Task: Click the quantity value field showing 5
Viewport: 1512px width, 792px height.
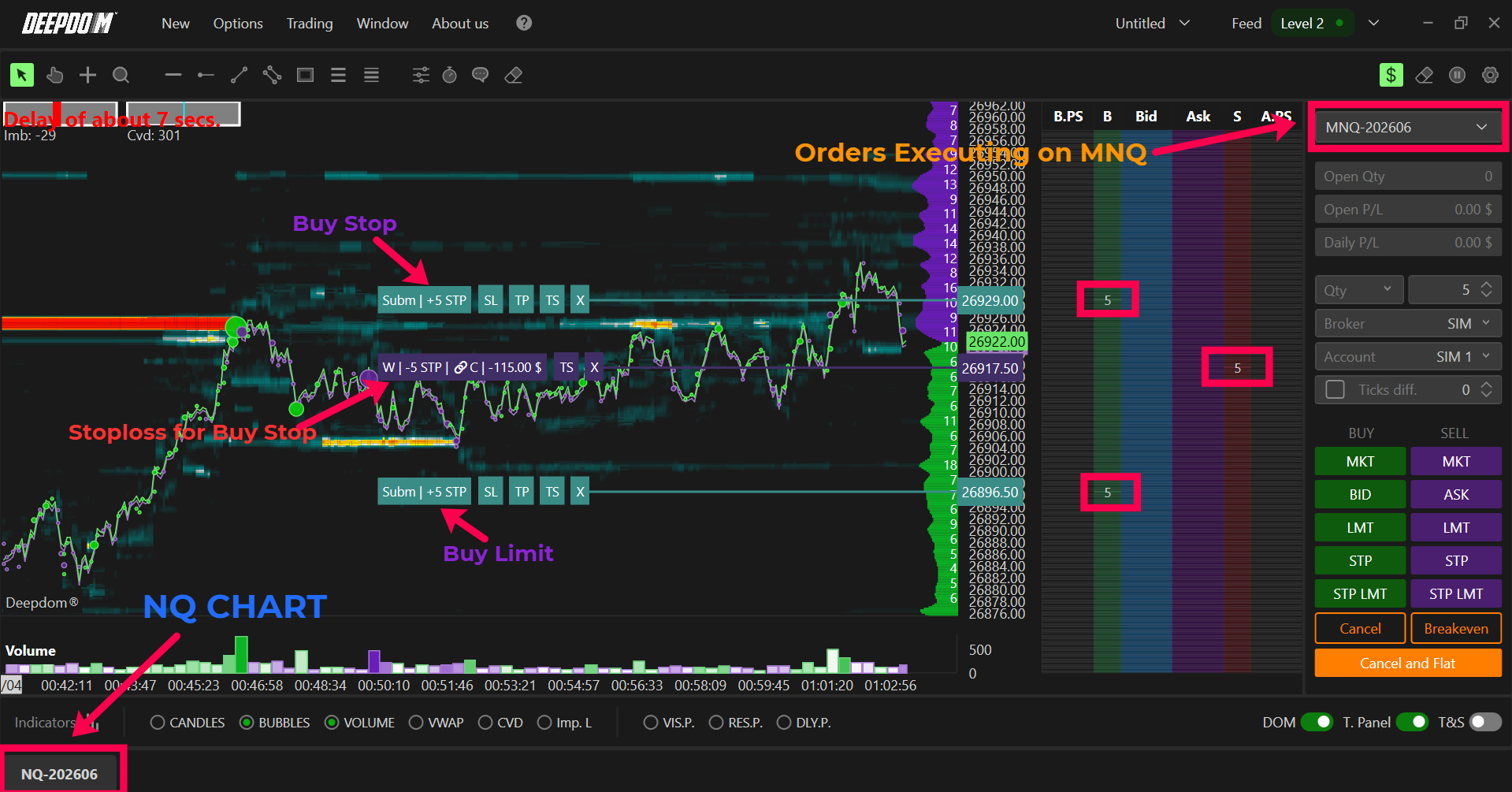Action: pos(1454,290)
